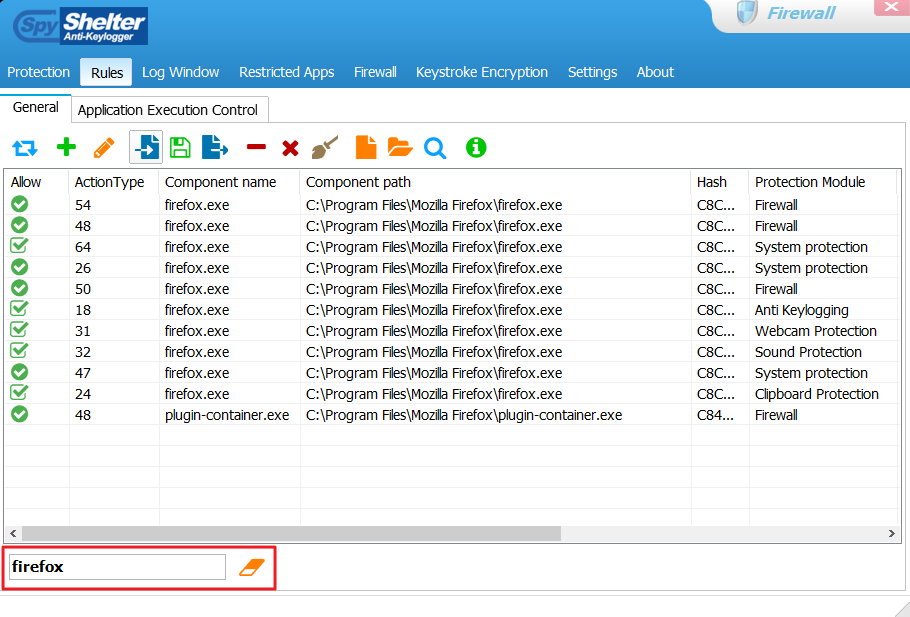Switch to Log Window tab
Viewport: 910px width, 617px height.
pos(180,72)
